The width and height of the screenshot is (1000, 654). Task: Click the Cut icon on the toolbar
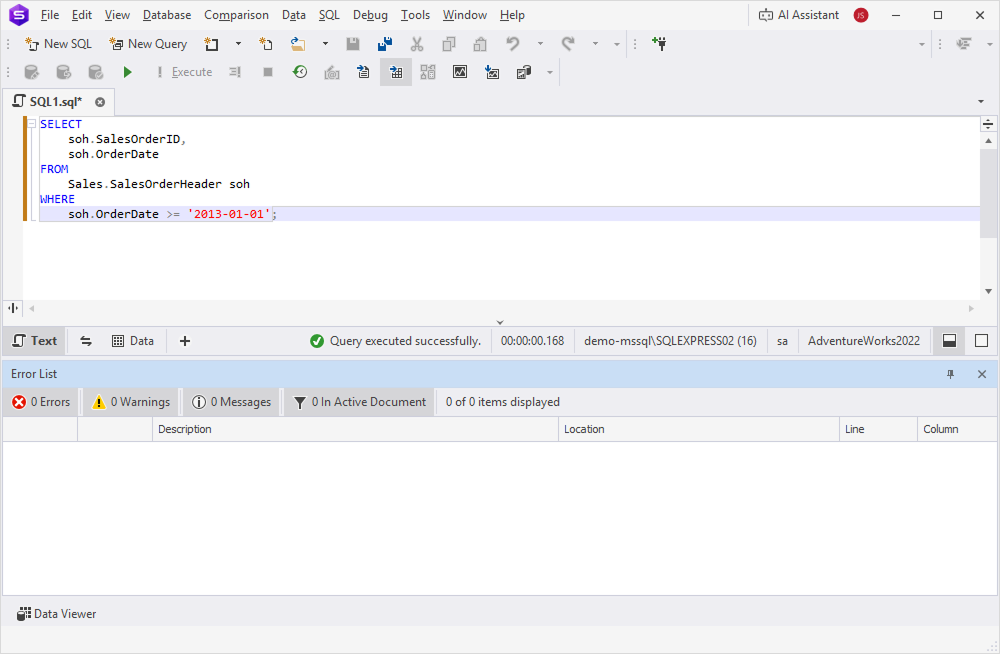click(417, 43)
